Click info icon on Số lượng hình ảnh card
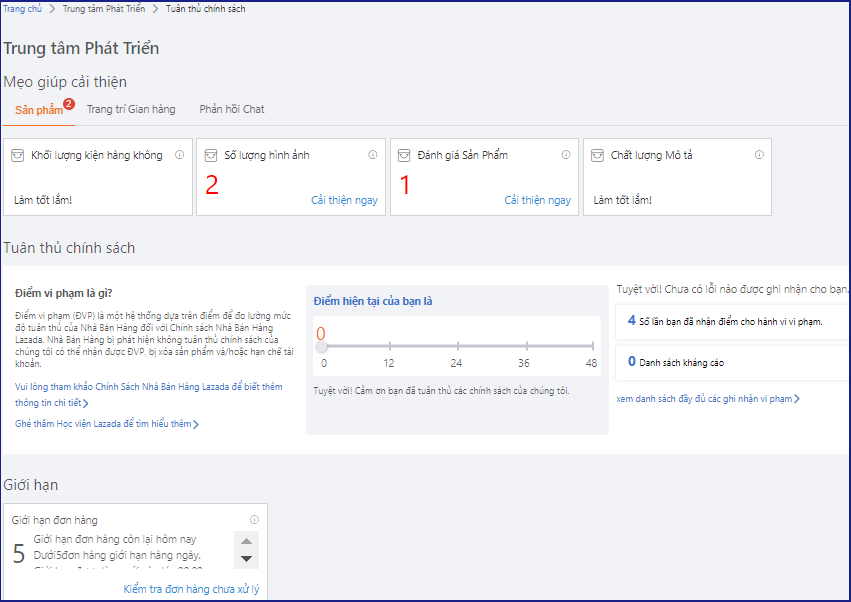This screenshot has width=851, height=602. coord(372,155)
